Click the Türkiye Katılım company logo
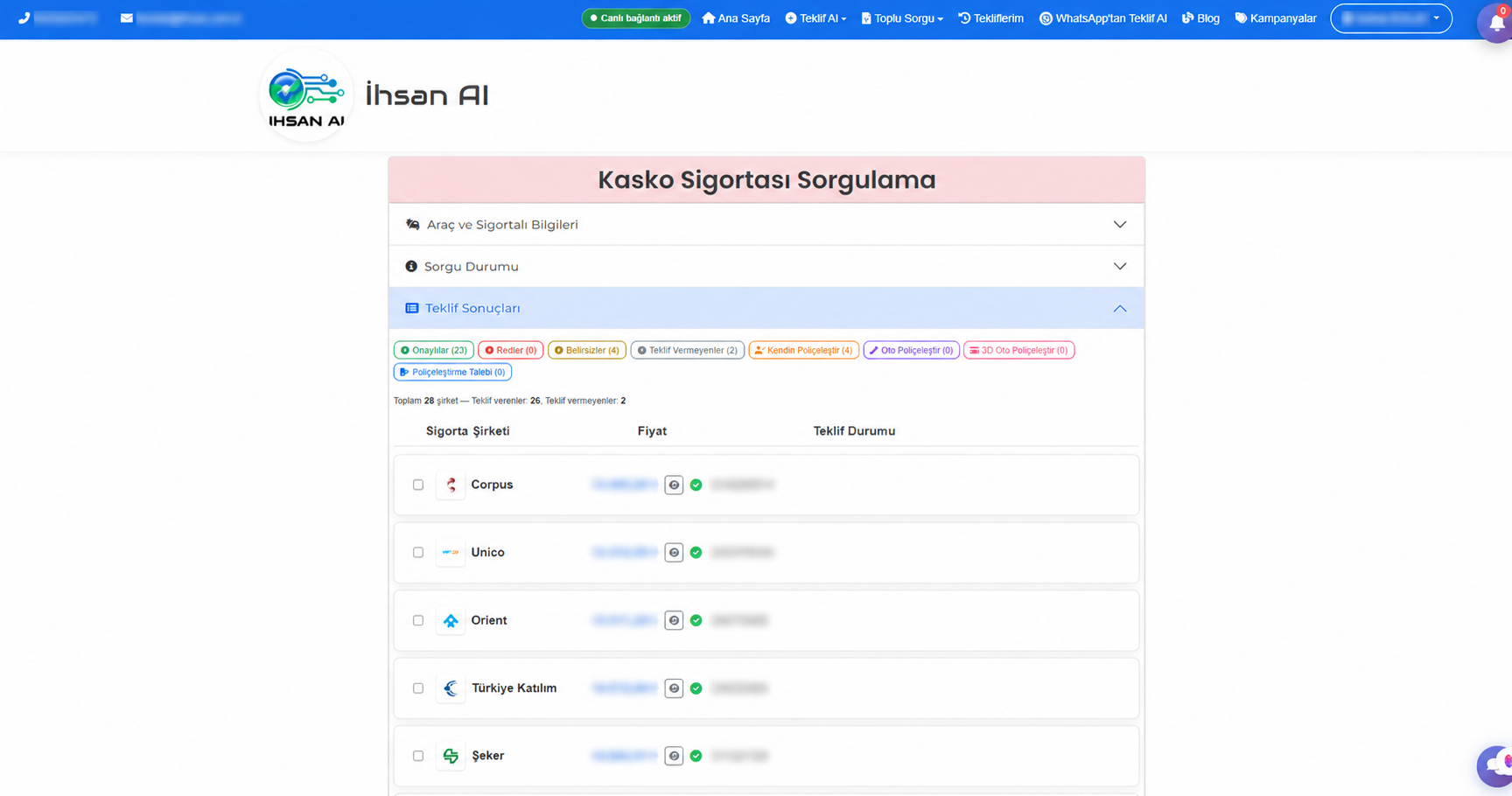1512x796 pixels. point(451,688)
